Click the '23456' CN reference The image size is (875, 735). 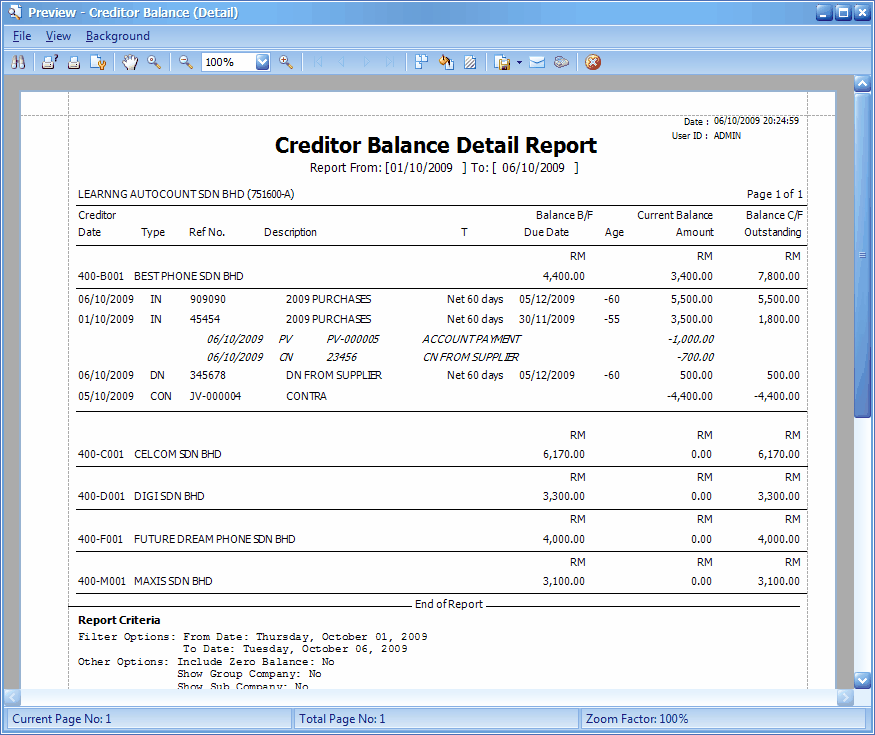pos(342,357)
